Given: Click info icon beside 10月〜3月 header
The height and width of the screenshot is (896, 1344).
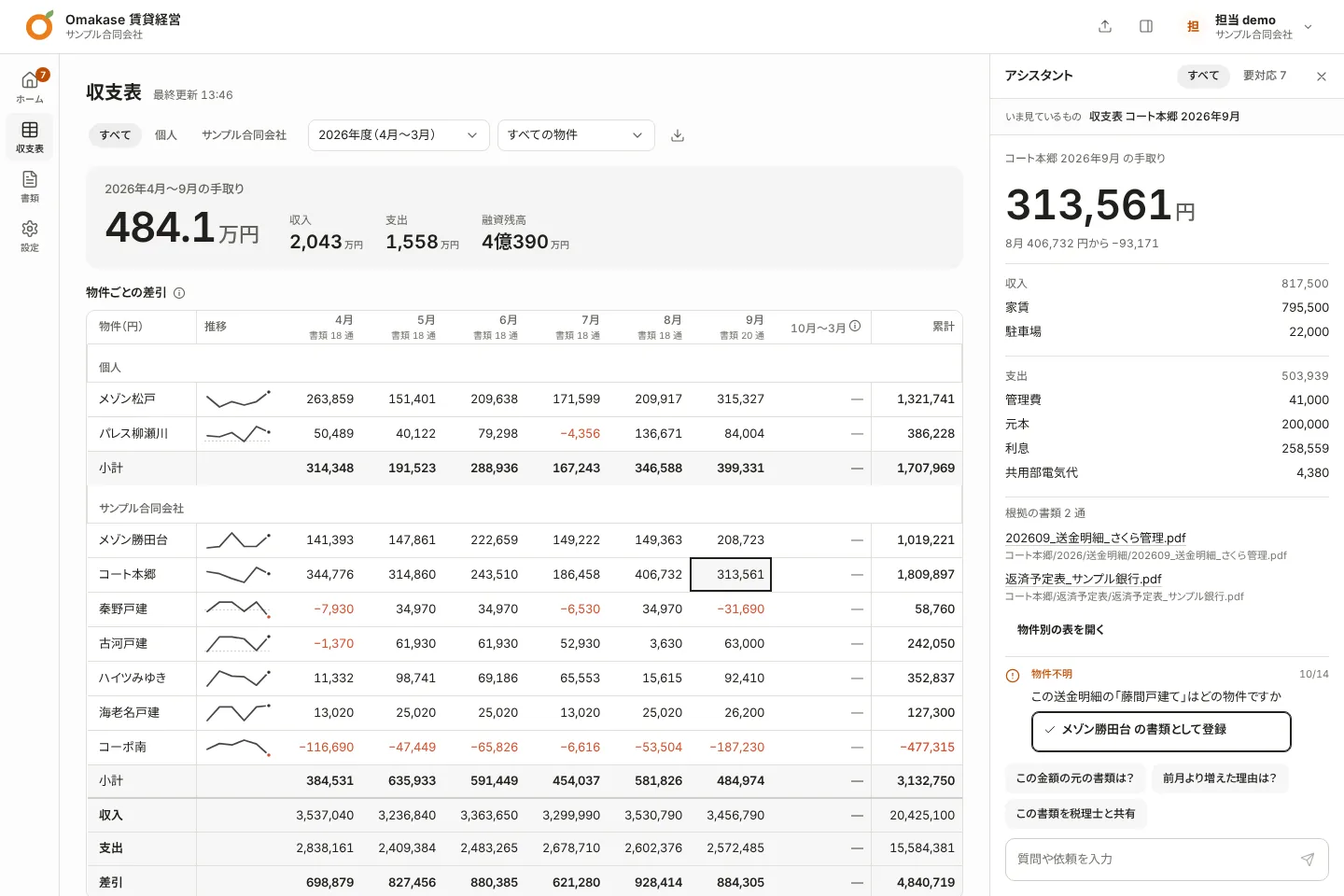Looking at the screenshot, I should coord(855,327).
